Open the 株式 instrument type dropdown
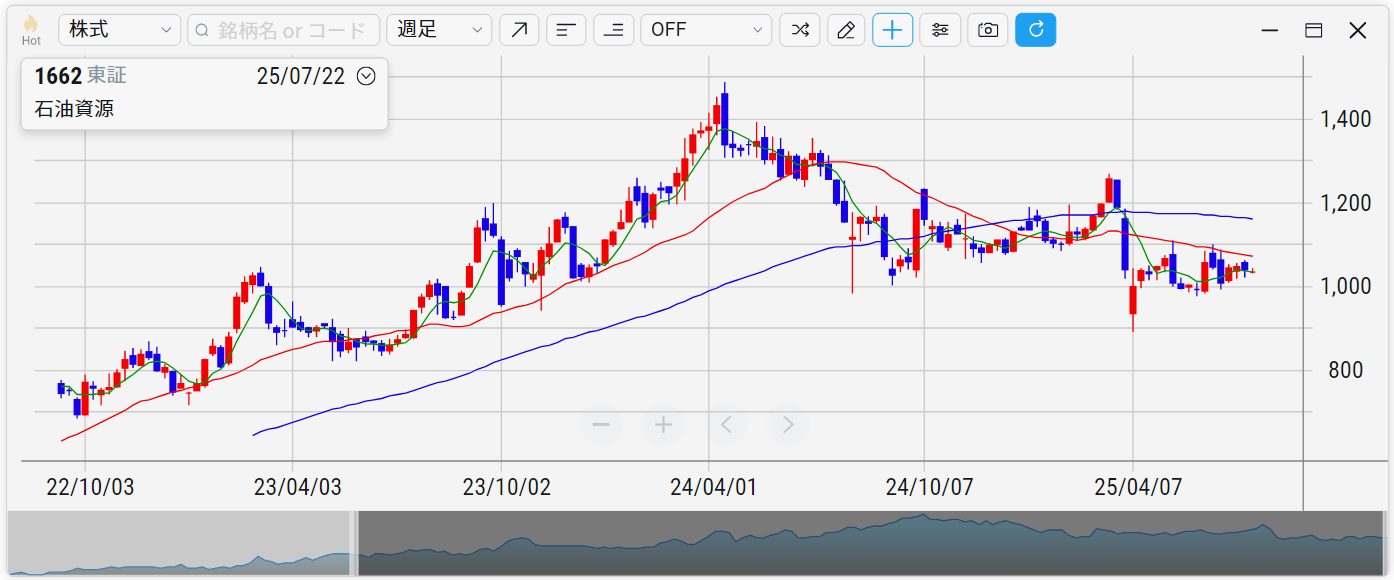The width and height of the screenshot is (1394, 580). (x=120, y=30)
